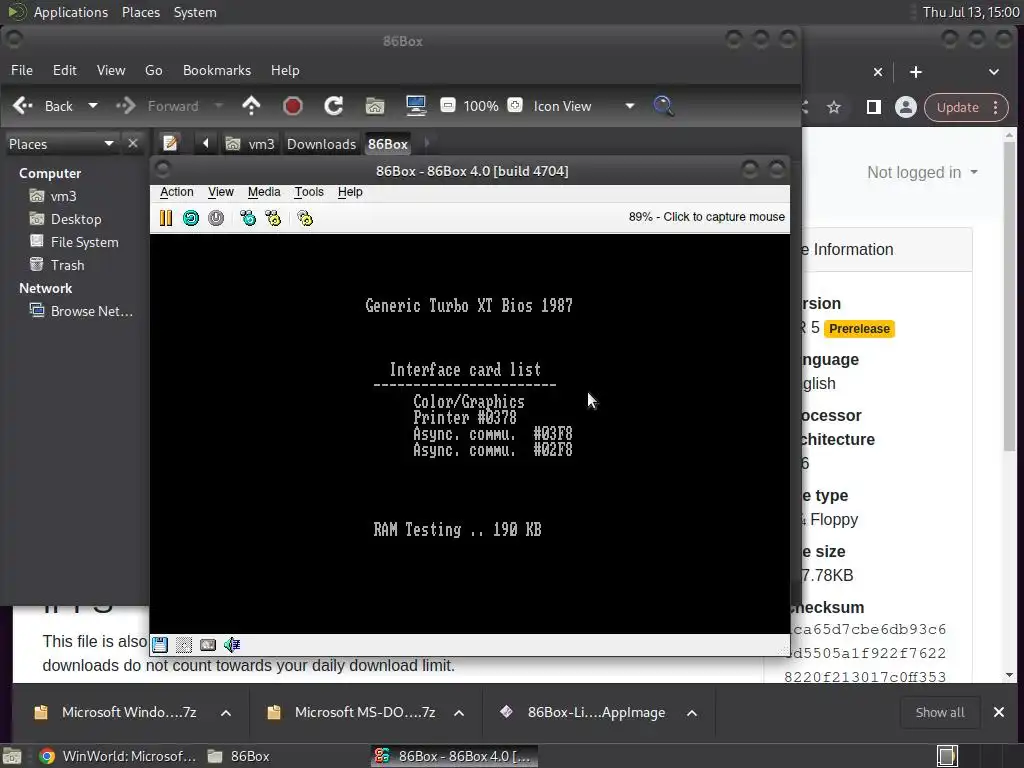Bookmark this page with the star
Screen dimensions: 1024x768
[x=834, y=107]
